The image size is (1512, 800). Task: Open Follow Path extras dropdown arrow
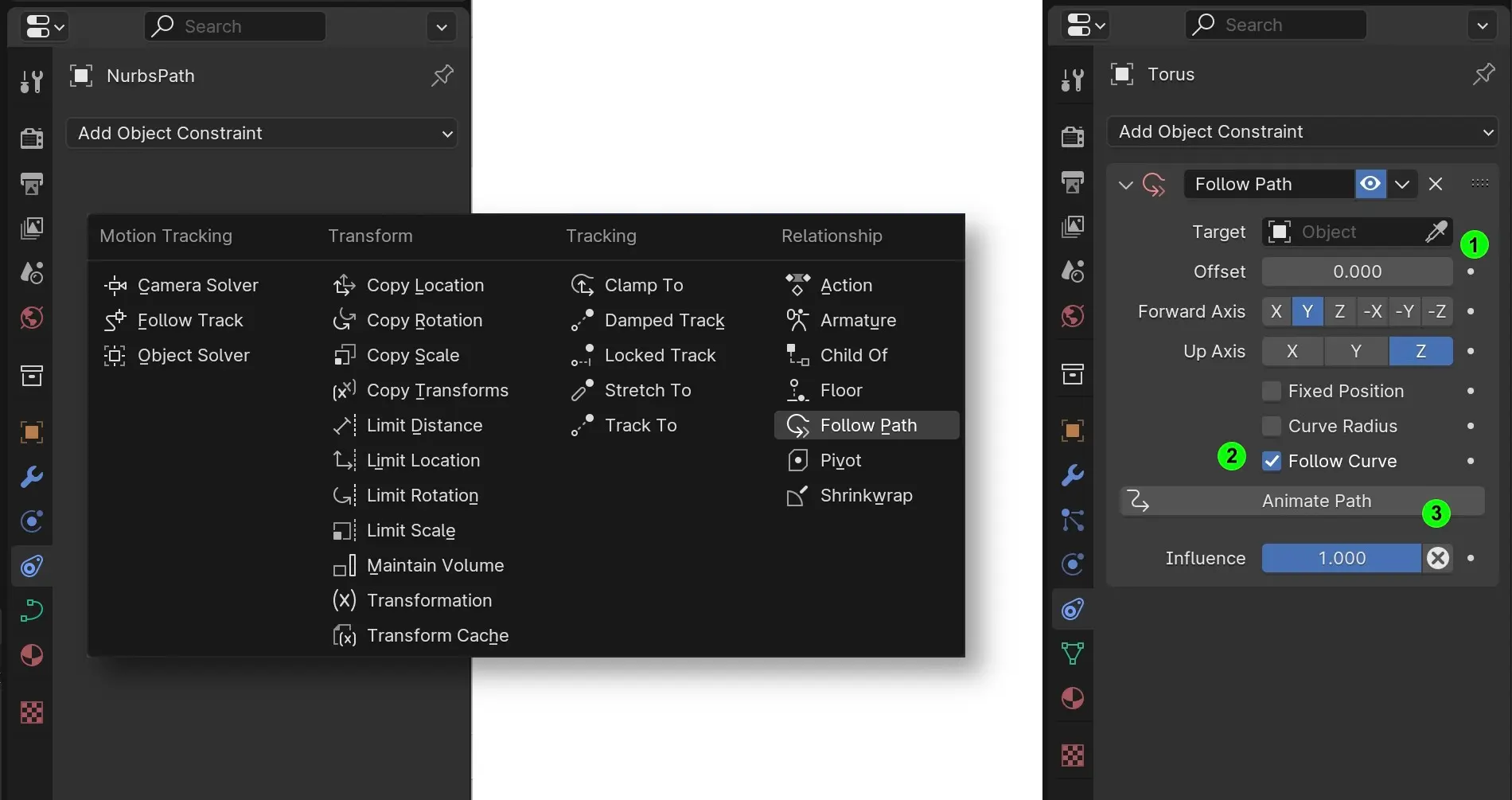[1402, 184]
